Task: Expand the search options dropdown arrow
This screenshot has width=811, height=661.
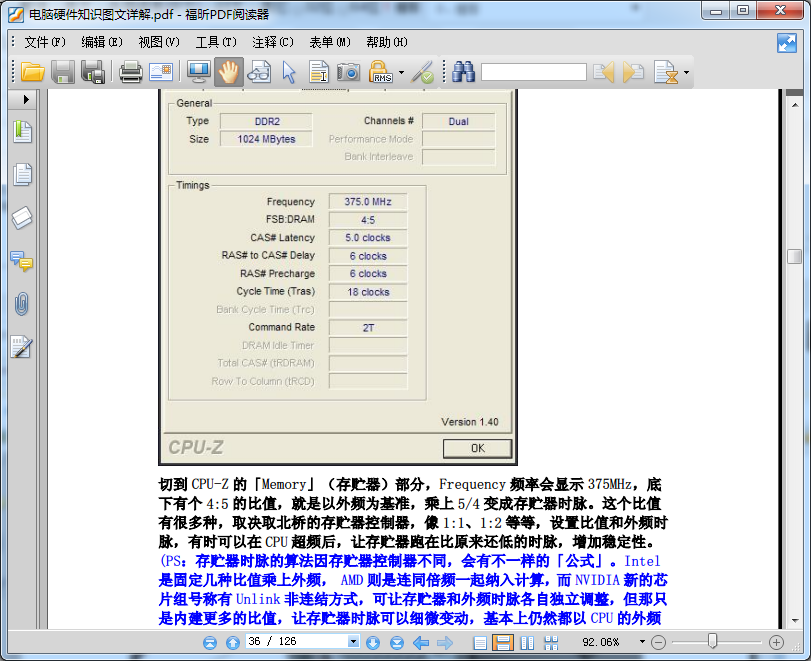Action: [x=686, y=72]
